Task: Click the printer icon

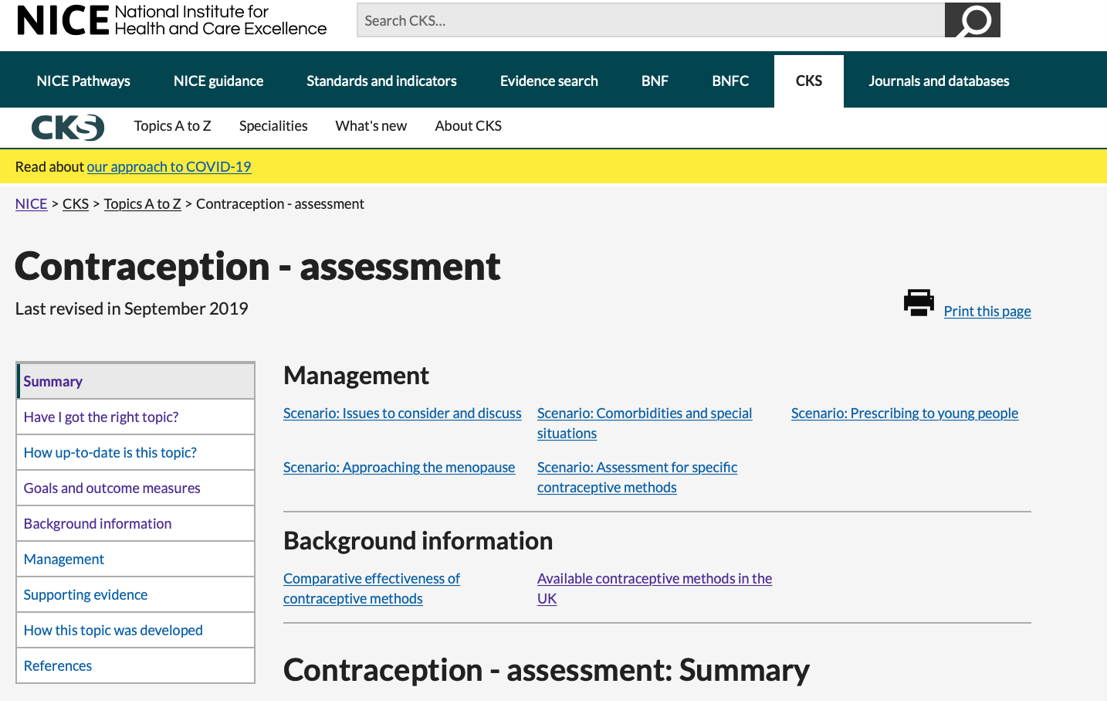Action: (918, 303)
